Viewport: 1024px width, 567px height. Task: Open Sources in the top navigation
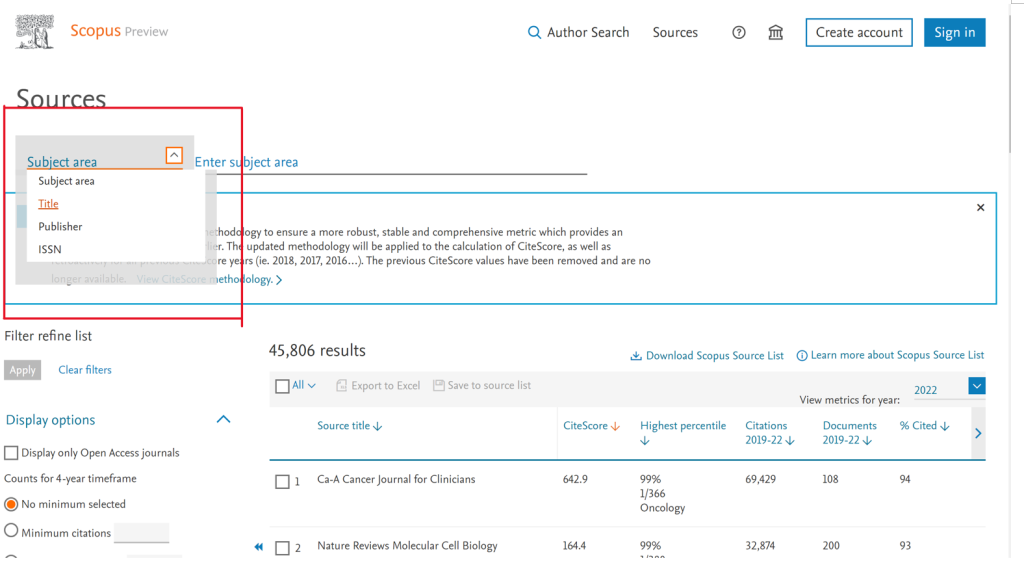coord(675,33)
